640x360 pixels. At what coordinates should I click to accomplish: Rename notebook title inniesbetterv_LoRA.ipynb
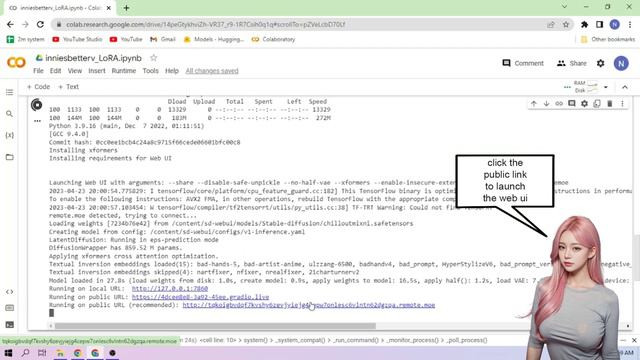tap(93, 58)
